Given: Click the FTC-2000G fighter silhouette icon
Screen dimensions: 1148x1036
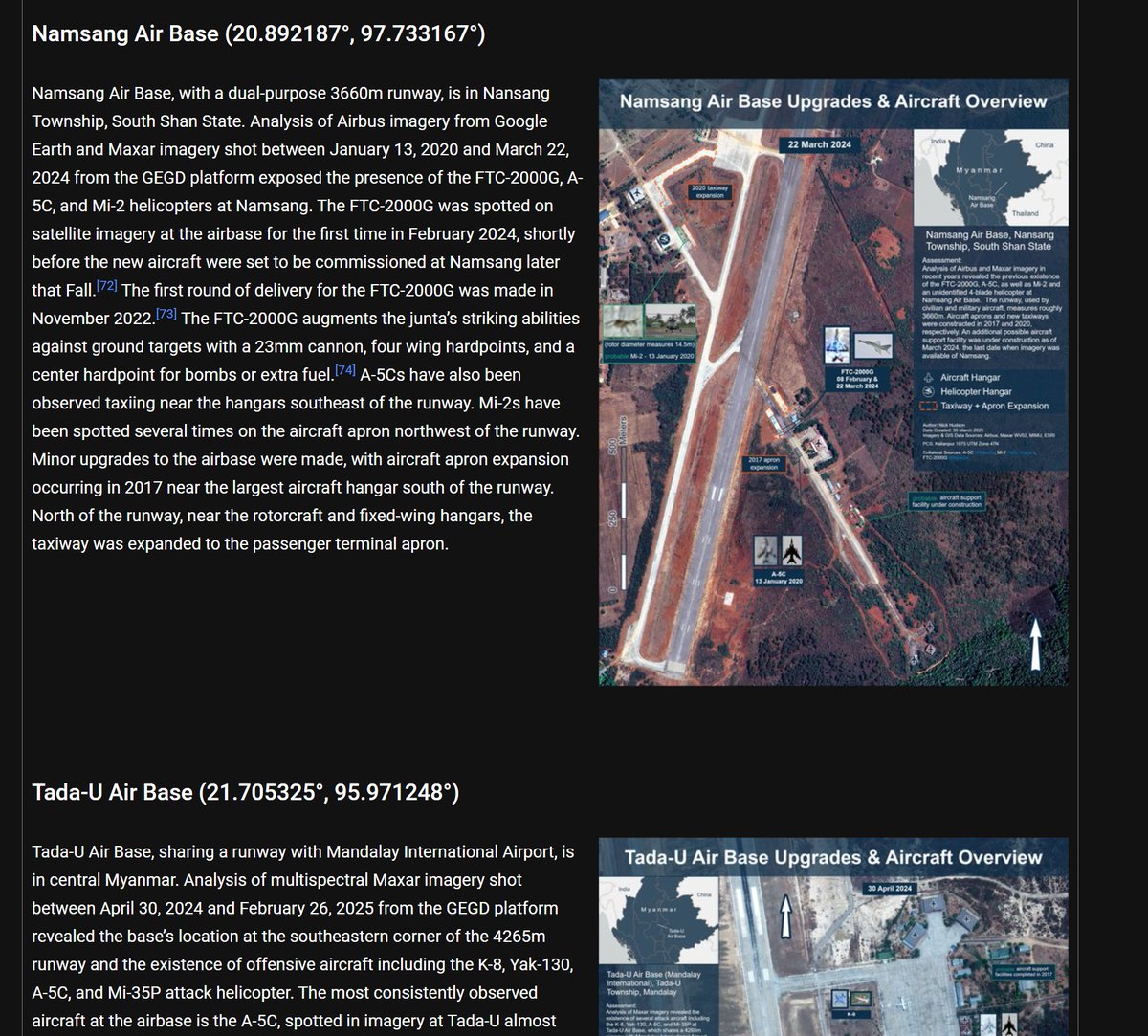Looking at the screenshot, I should pyautogui.click(x=872, y=346).
